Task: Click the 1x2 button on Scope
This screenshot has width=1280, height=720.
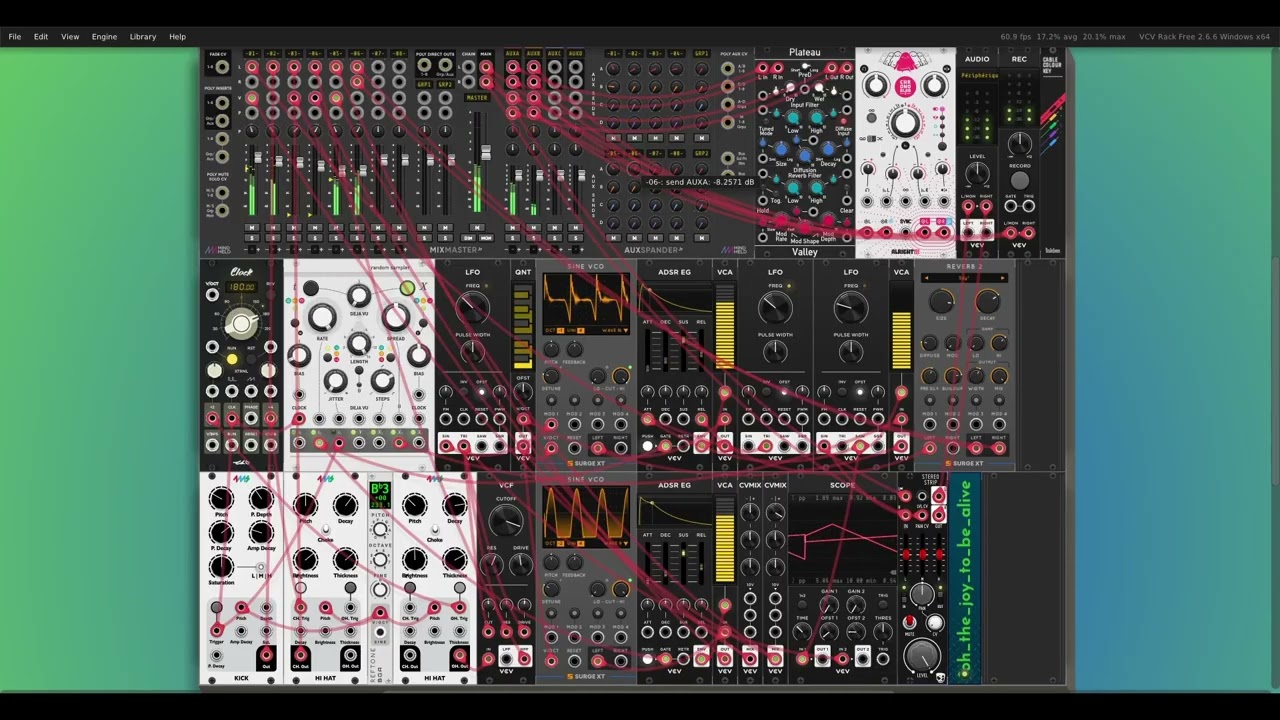Action: (x=802, y=604)
